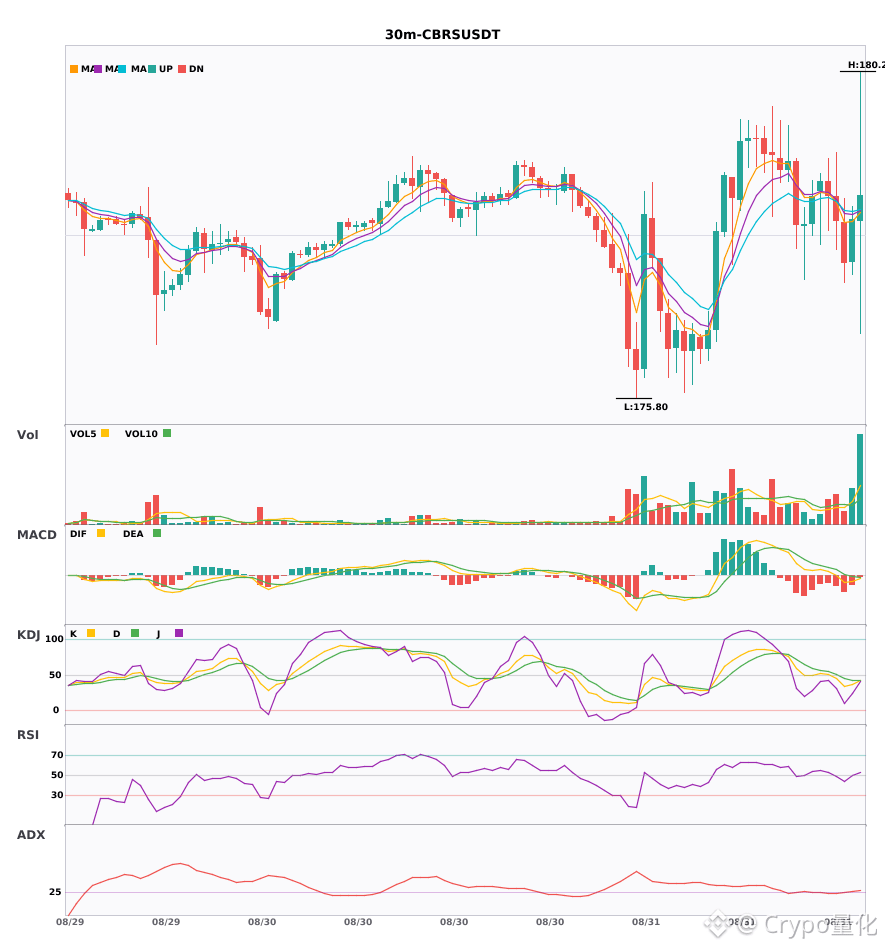
Task: Click the green VOL10 legend swatch
Action: 167,433
